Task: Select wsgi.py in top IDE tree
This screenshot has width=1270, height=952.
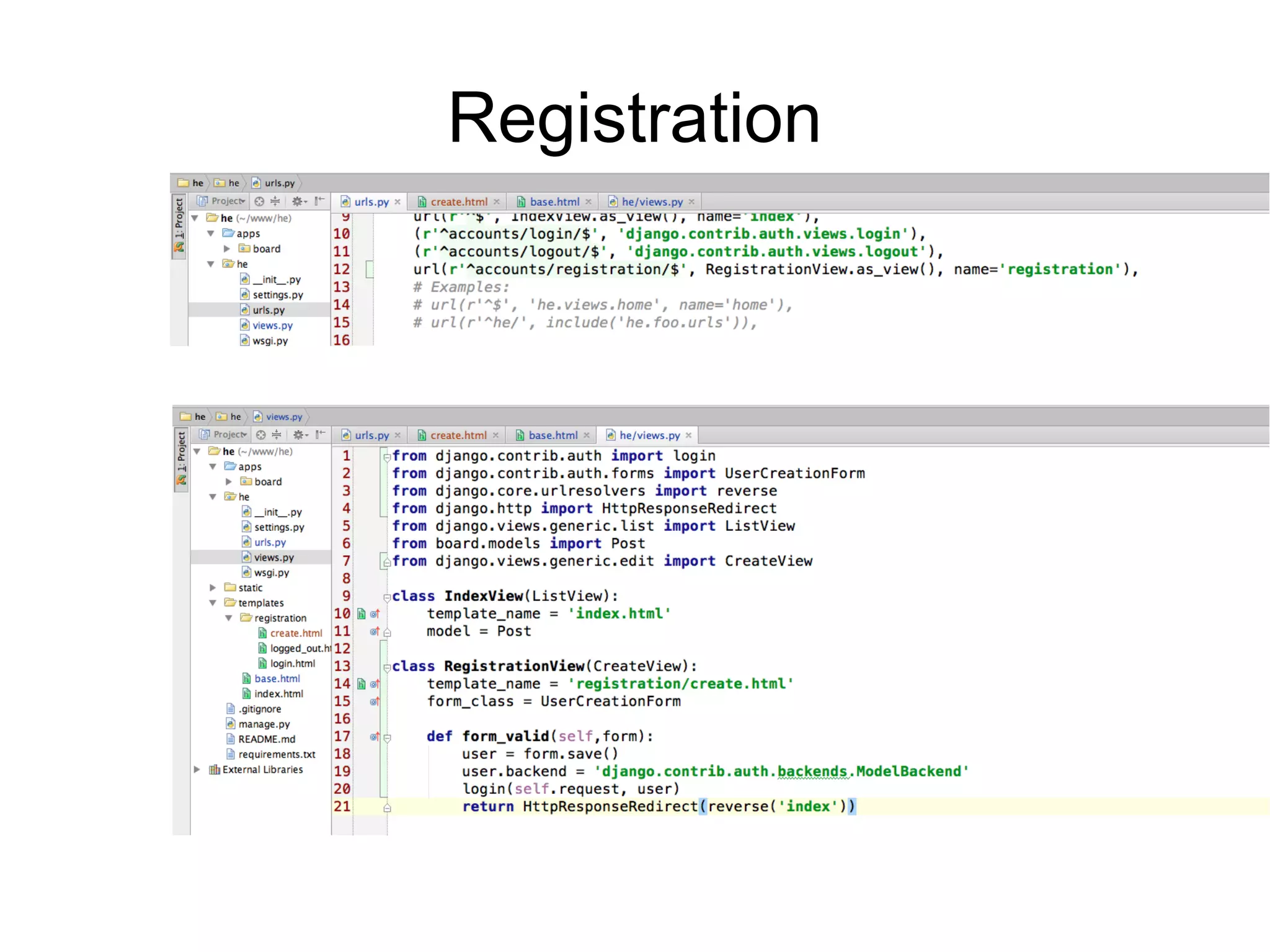Action: pos(264,341)
